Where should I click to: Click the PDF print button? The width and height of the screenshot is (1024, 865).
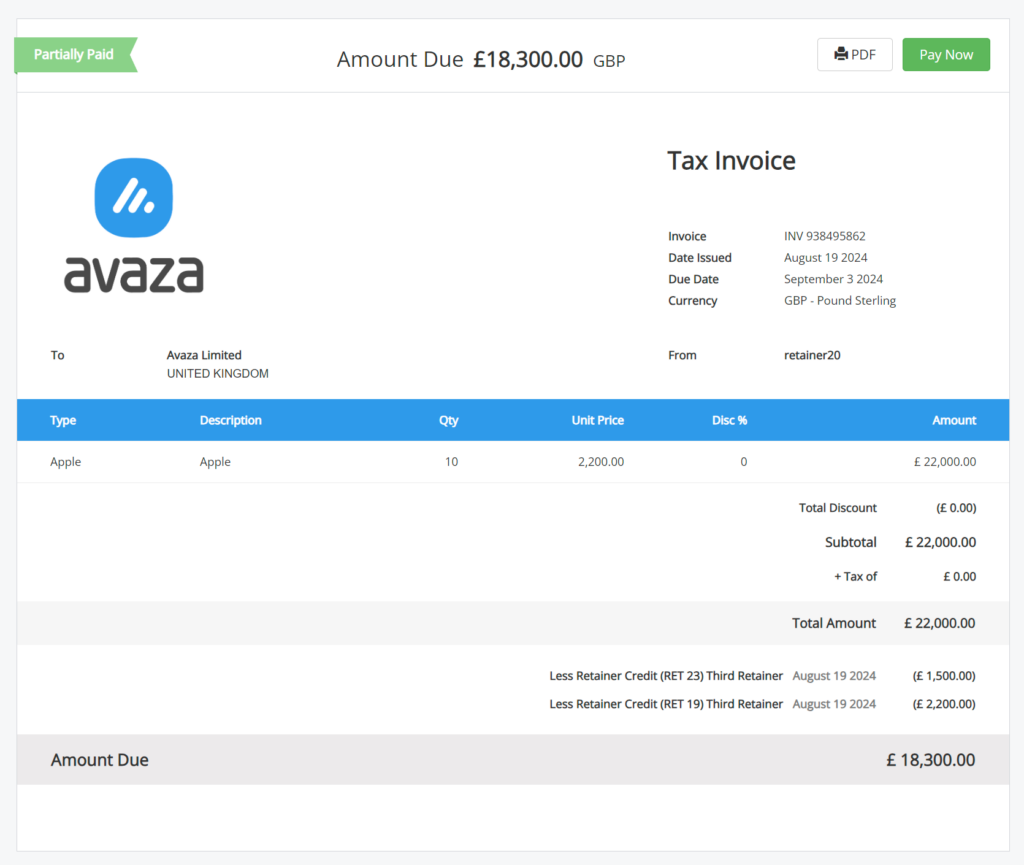click(x=854, y=55)
